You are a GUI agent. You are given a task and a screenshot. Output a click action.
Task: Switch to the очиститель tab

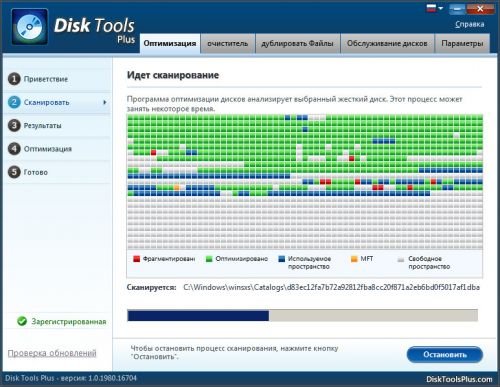228,43
